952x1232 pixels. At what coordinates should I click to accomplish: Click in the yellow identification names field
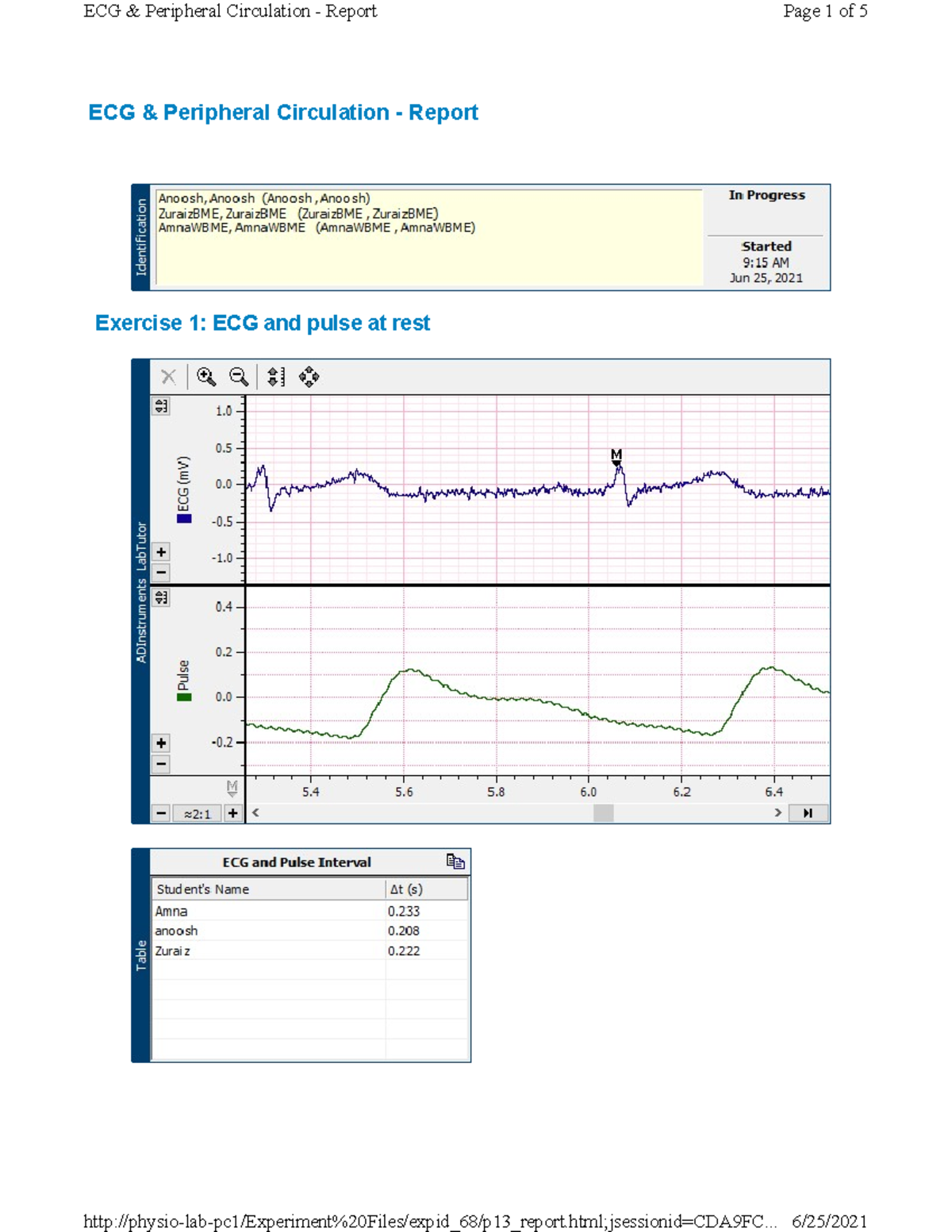pos(429,237)
